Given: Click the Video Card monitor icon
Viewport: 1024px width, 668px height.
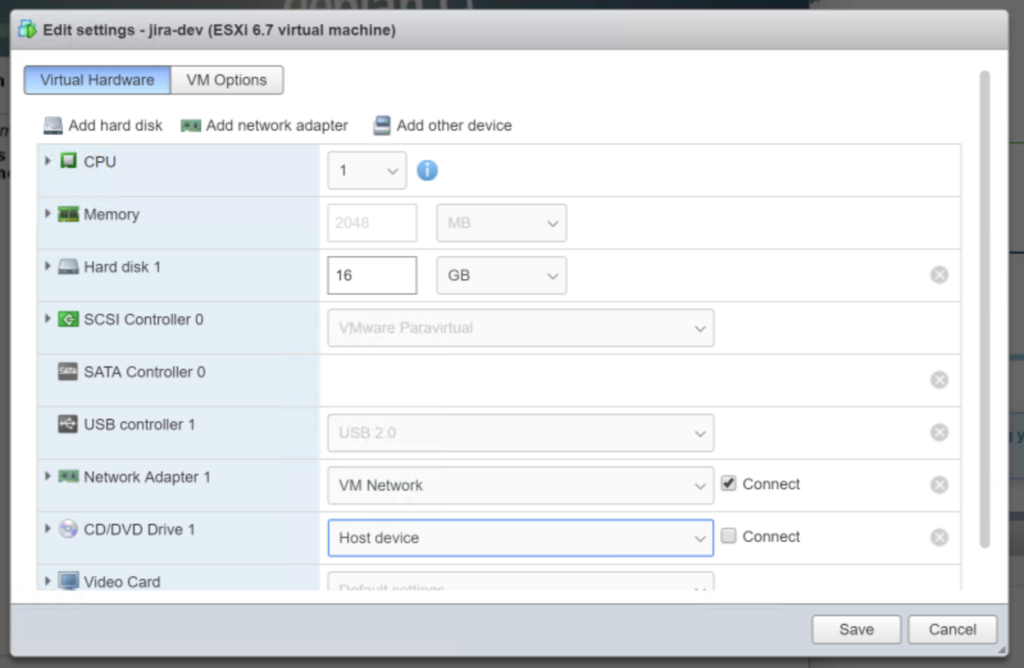Looking at the screenshot, I should [x=68, y=581].
